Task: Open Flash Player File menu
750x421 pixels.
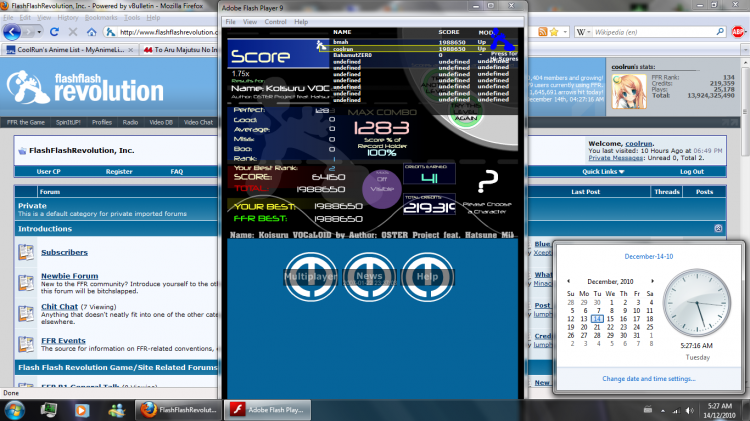Action: [x=231, y=22]
